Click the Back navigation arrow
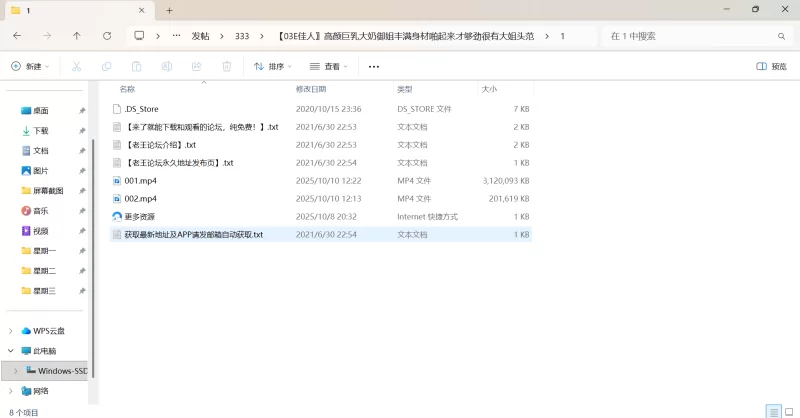The height and width of the screenshot is (418, 800). pos(17,35)
